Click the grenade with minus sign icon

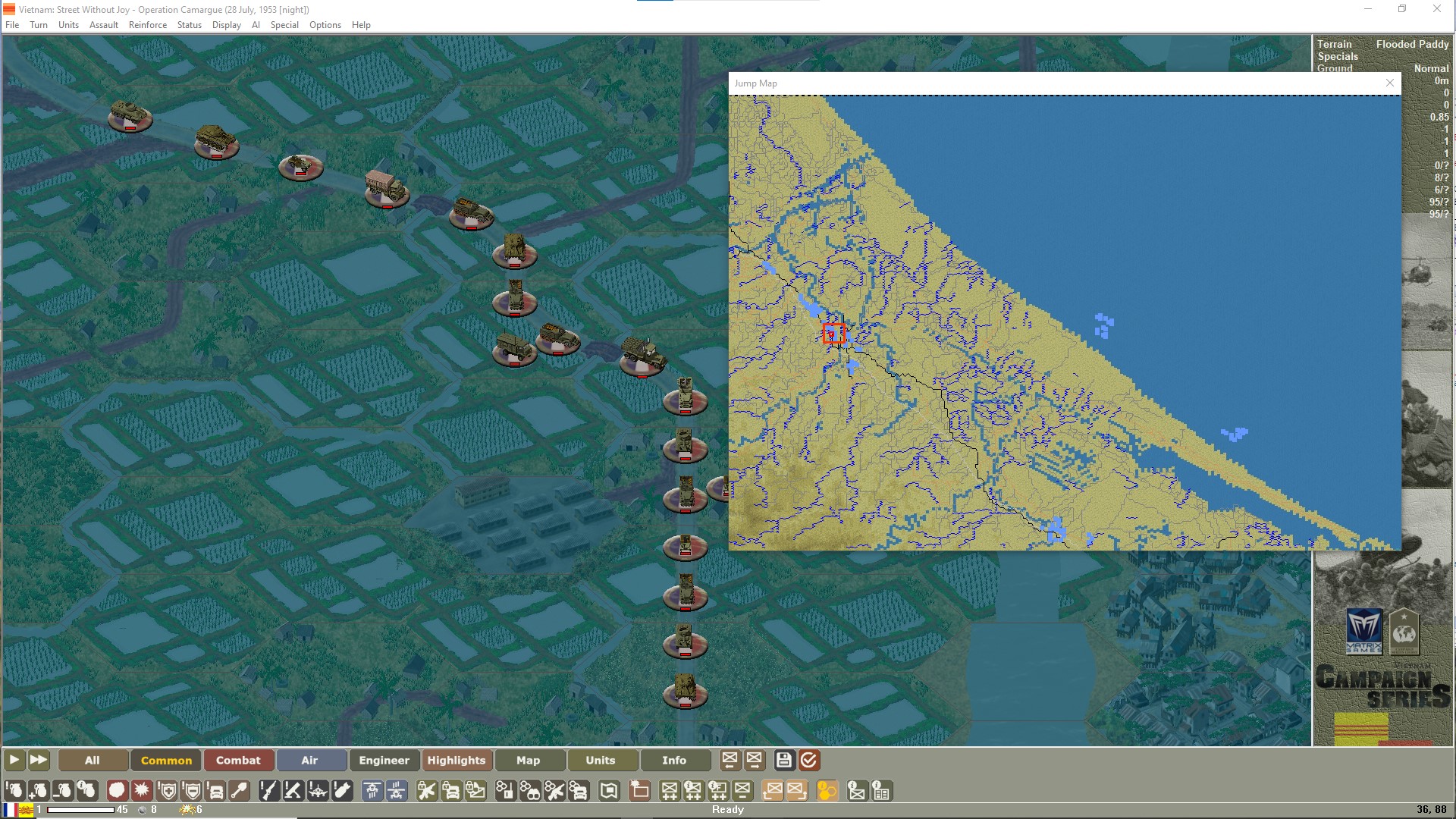[63, 791]
